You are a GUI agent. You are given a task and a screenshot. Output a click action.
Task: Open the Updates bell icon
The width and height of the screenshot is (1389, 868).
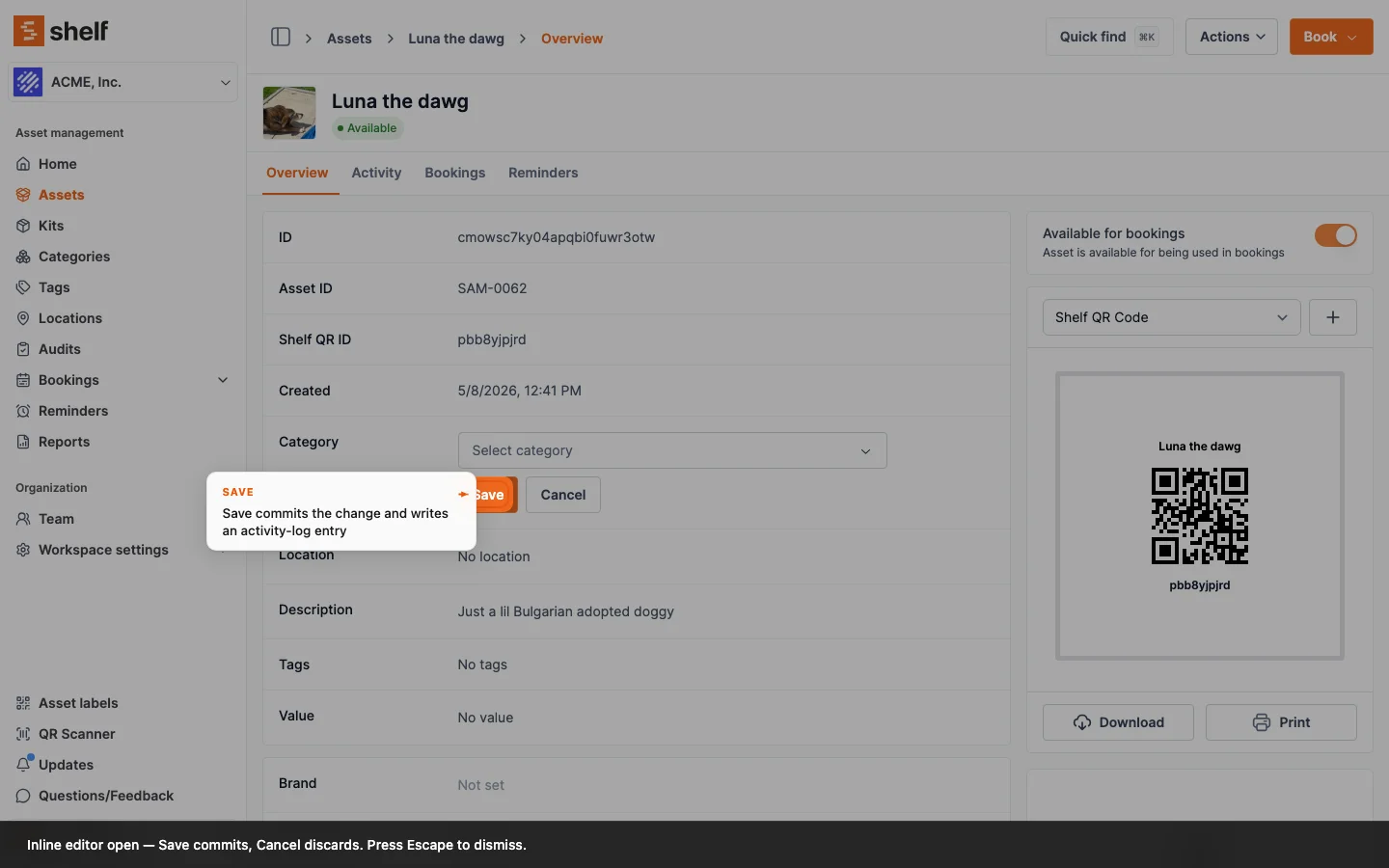tap(23, 765)
